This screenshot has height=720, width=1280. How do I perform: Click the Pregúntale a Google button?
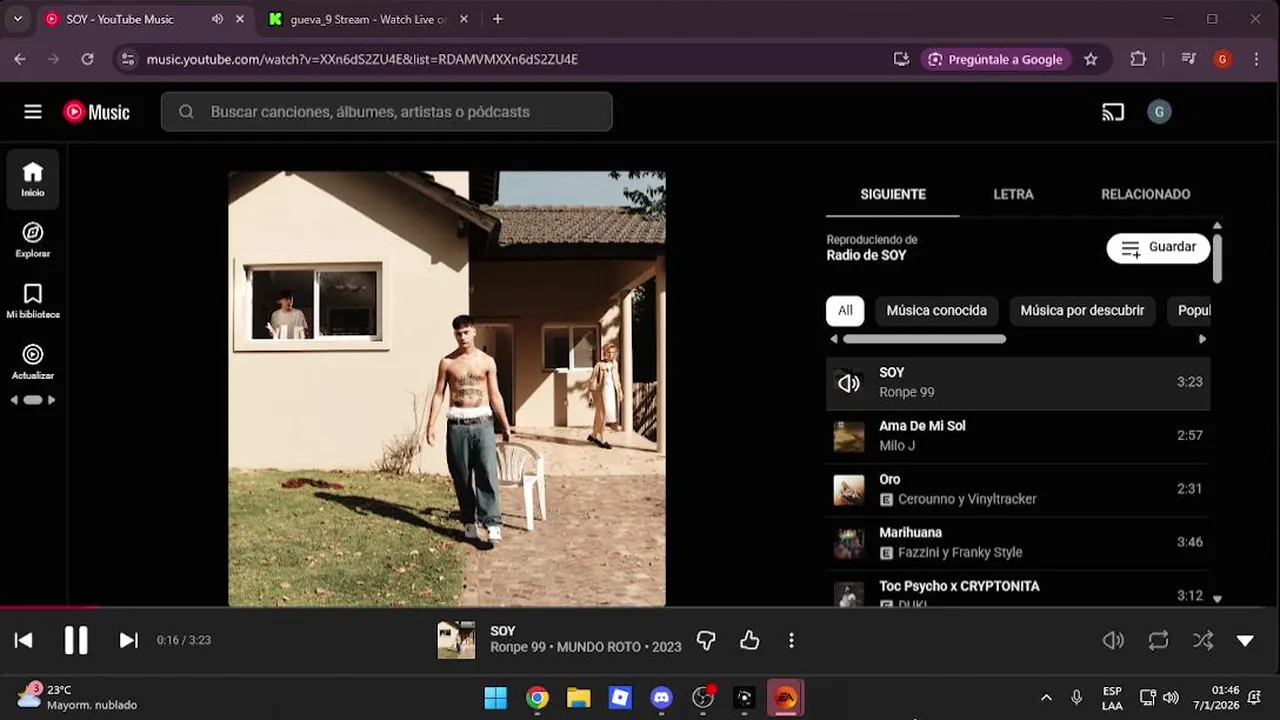tap(995, 59)
